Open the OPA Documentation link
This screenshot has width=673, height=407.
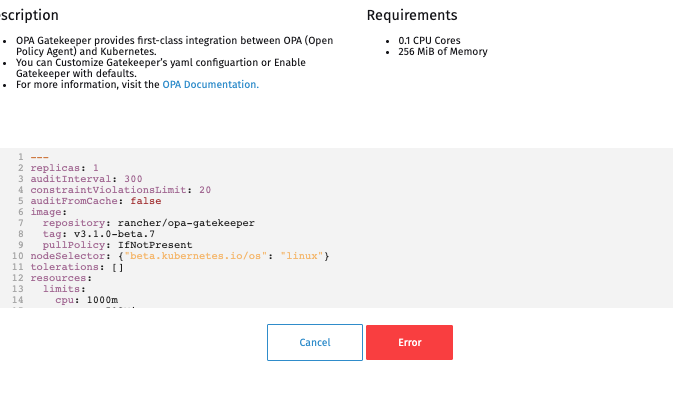210,85
